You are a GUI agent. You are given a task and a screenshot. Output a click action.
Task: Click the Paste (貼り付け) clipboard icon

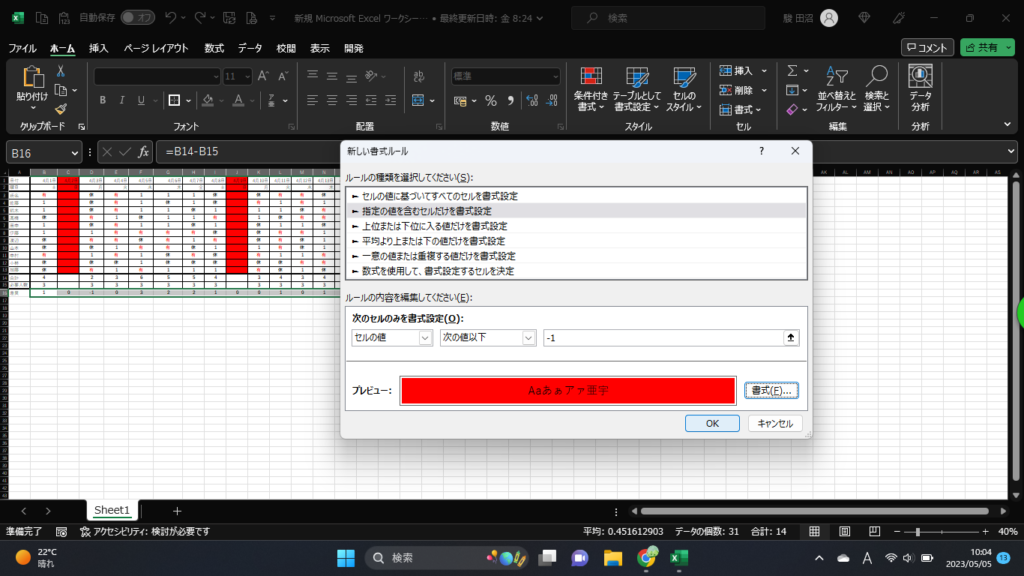coord(31,78)
